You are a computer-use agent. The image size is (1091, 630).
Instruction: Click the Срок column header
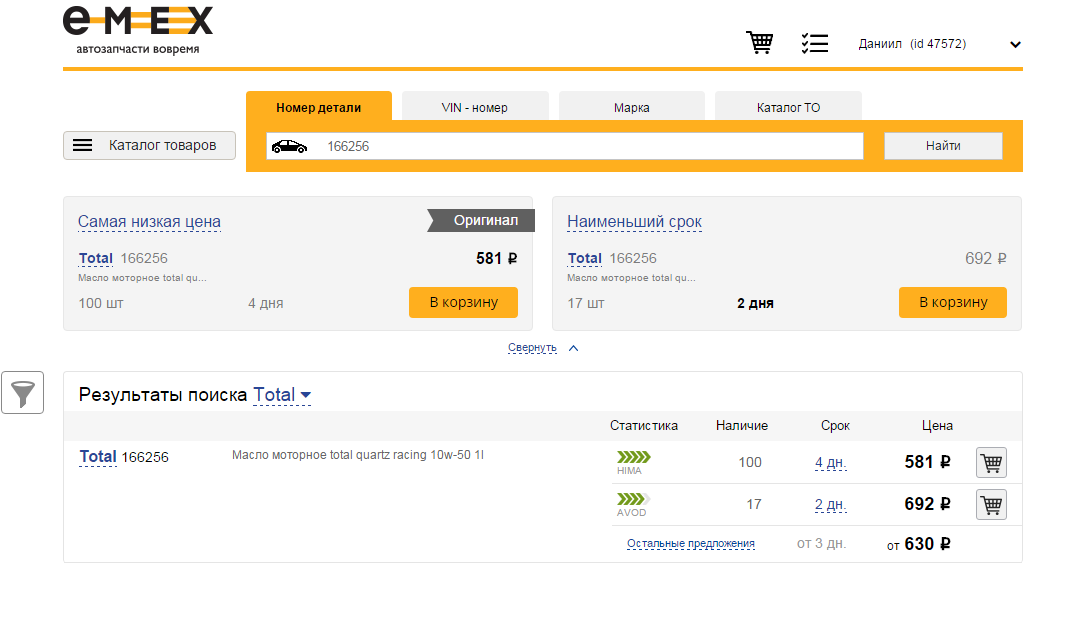(x=835, y=425)
